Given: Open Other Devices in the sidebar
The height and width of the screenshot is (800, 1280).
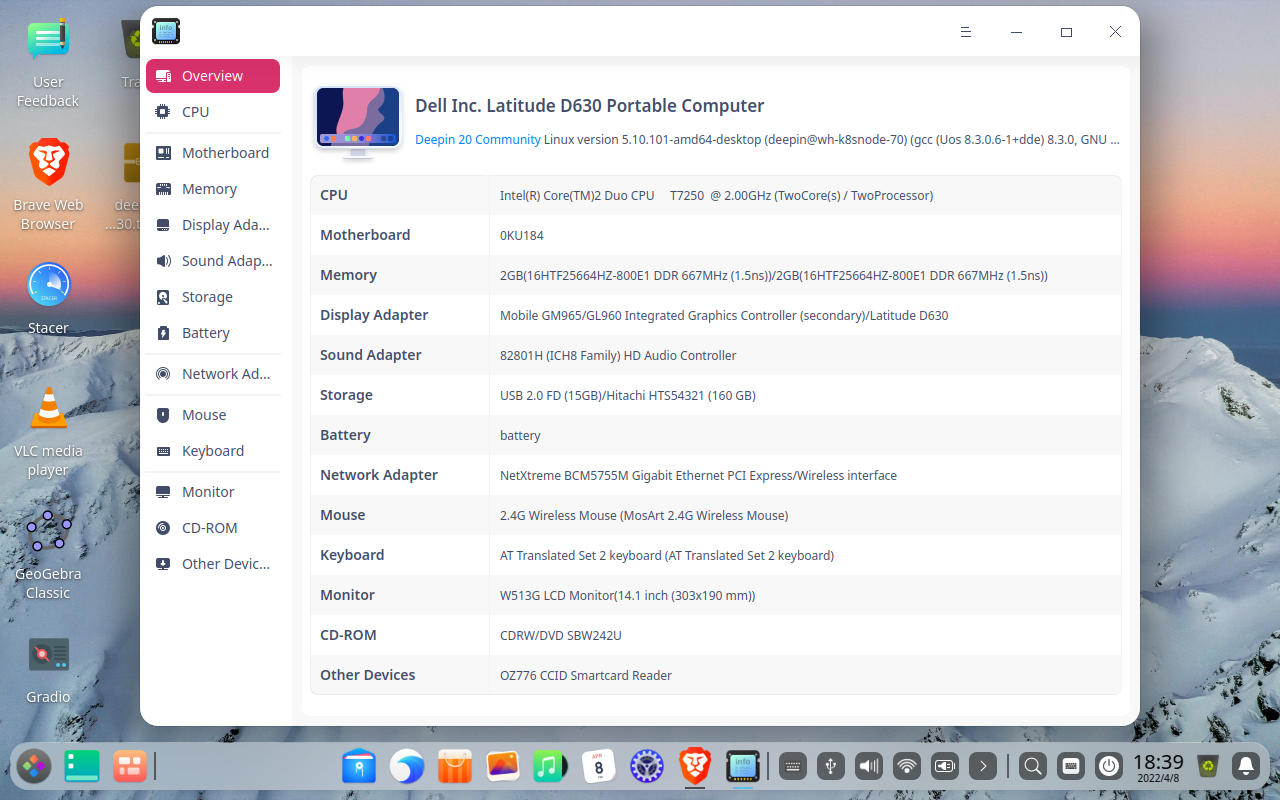Looking at the screenshot, I should [213, 564].
